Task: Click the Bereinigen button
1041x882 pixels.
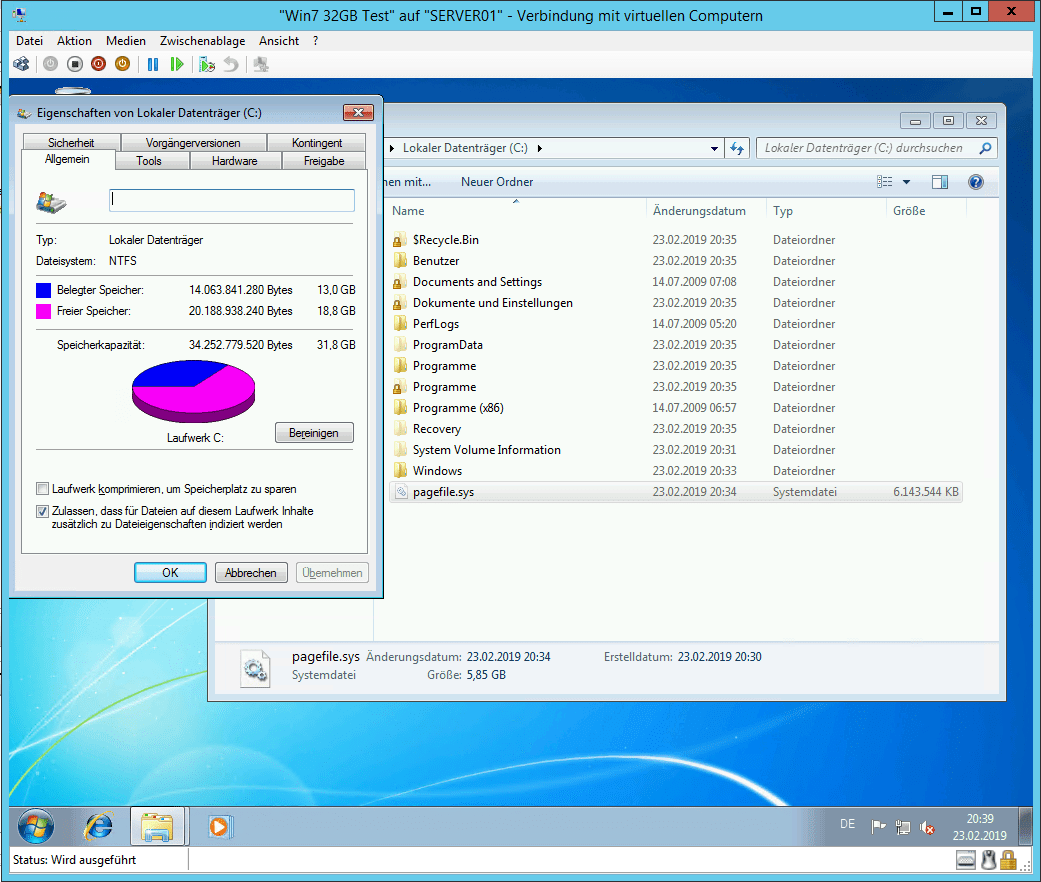Action: click(314, 433)
